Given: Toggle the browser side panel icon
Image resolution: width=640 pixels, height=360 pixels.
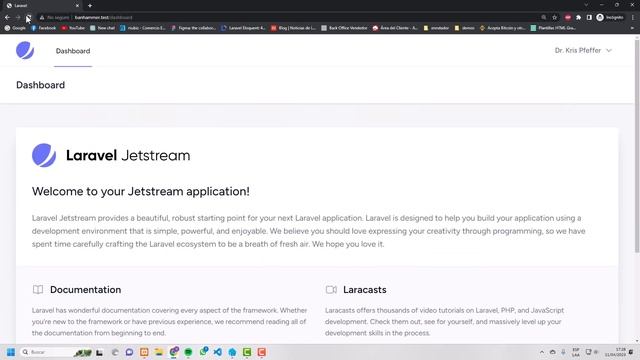Looking at the screenshot, I should 589,18.
